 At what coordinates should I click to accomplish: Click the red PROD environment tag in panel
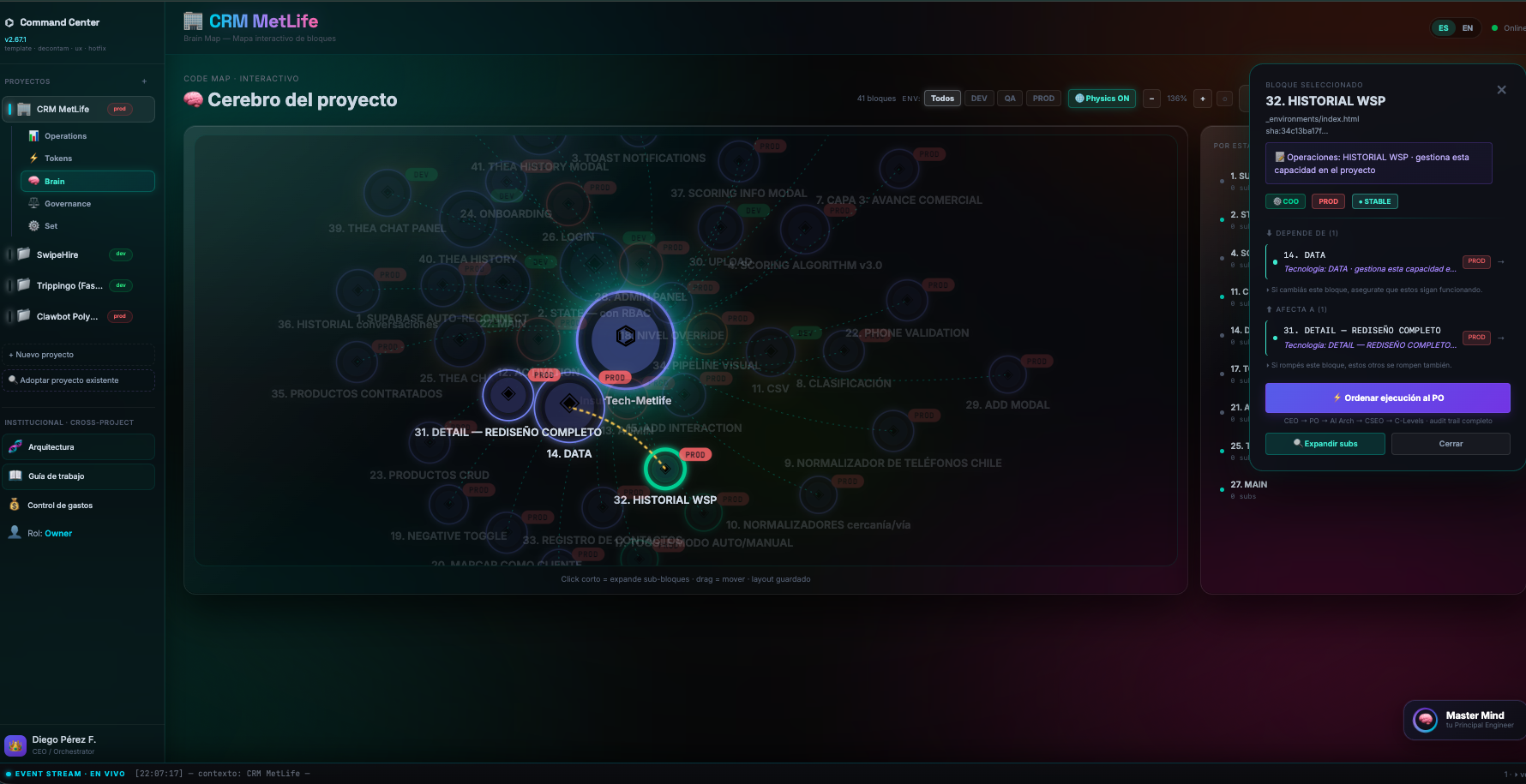1328,201
